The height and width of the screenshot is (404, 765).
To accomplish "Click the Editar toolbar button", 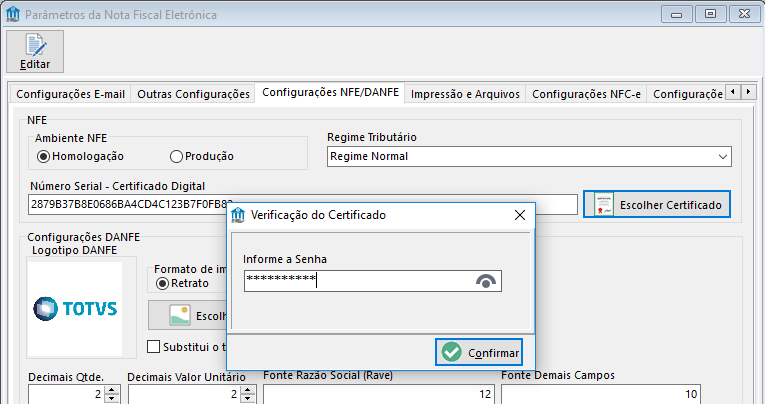I will [35, 51].
